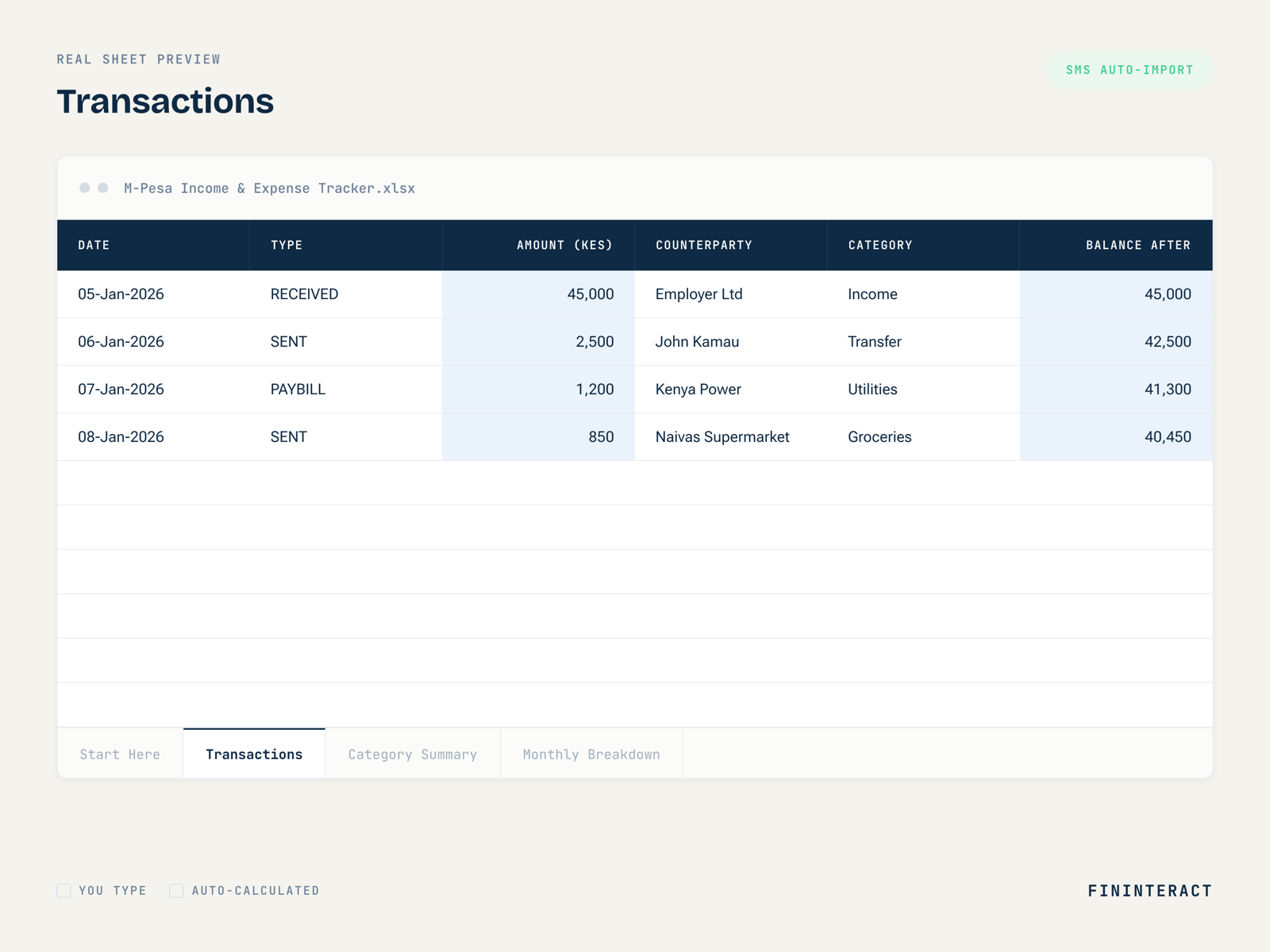Click the Kenya Power counterparty cell
Screen dimensions: 1270x952
point(731,390)
